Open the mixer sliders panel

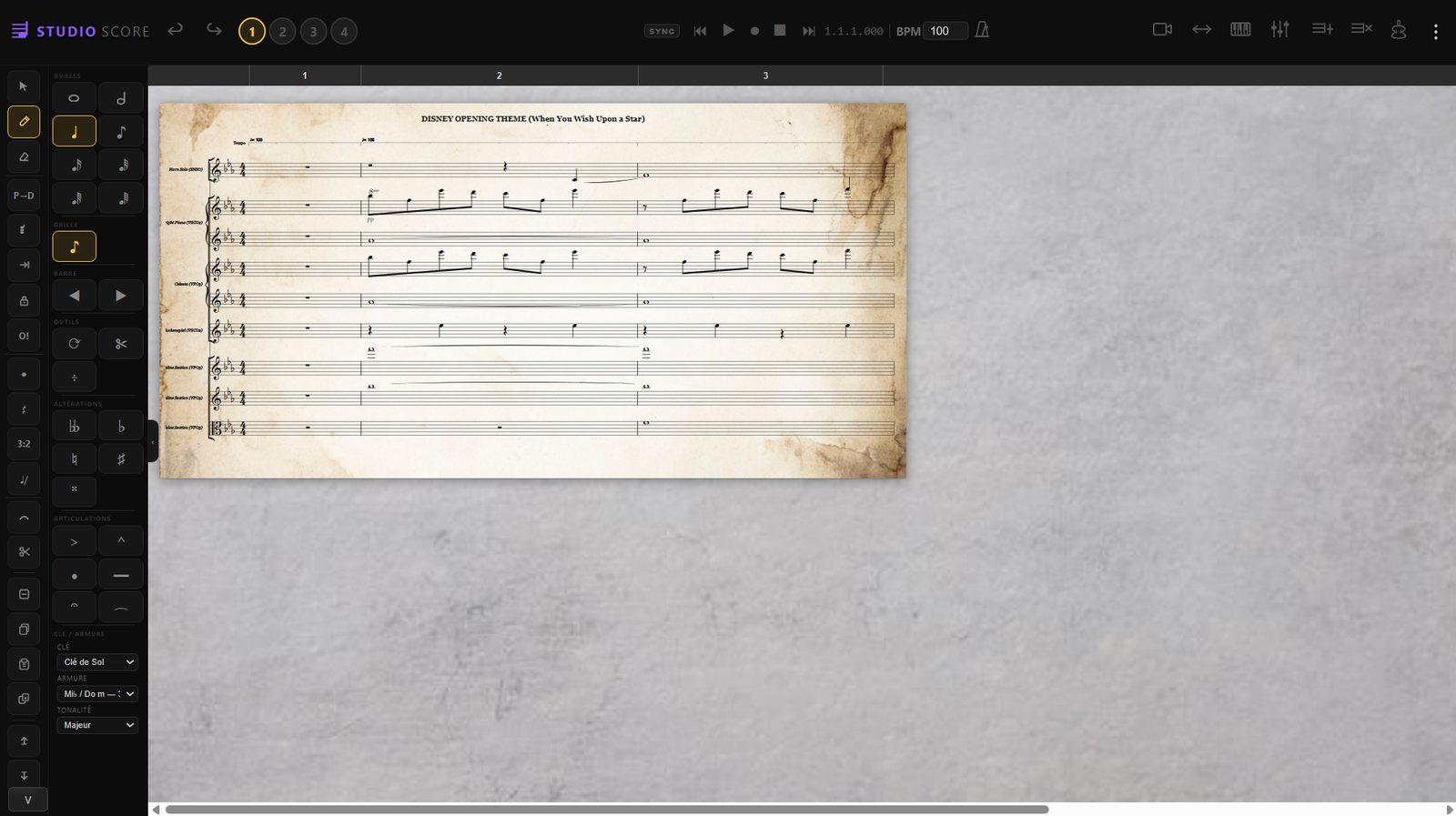point(1280,29)
